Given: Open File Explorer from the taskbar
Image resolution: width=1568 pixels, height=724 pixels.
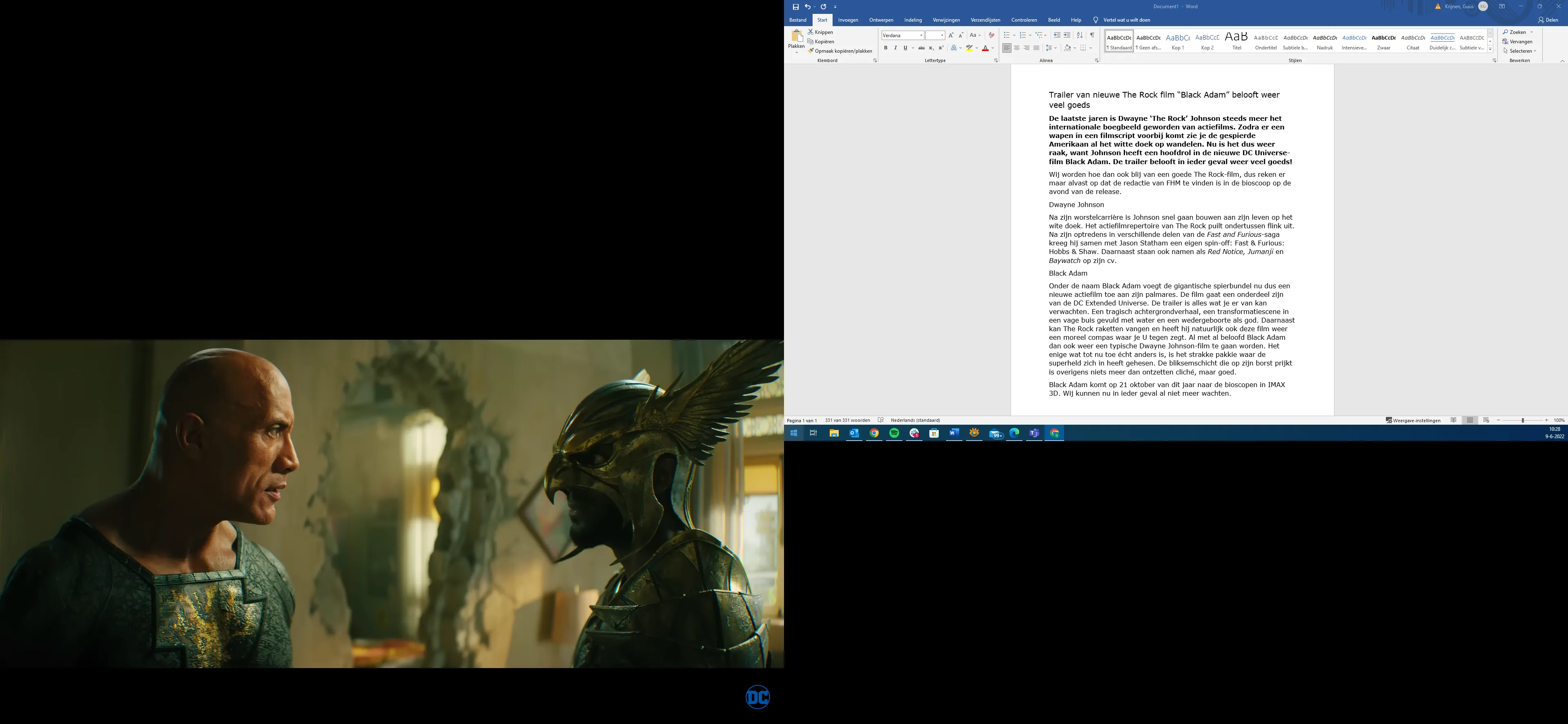Looking at the screenshot, I should pos(834,433).
